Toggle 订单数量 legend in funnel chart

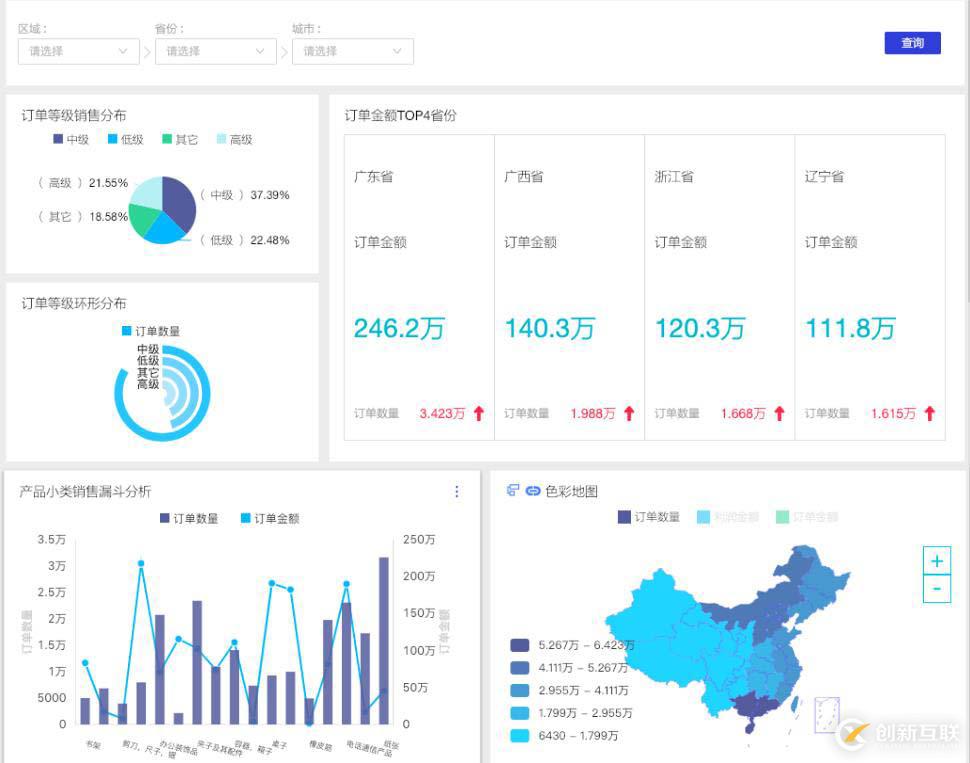tap(189, 519)
